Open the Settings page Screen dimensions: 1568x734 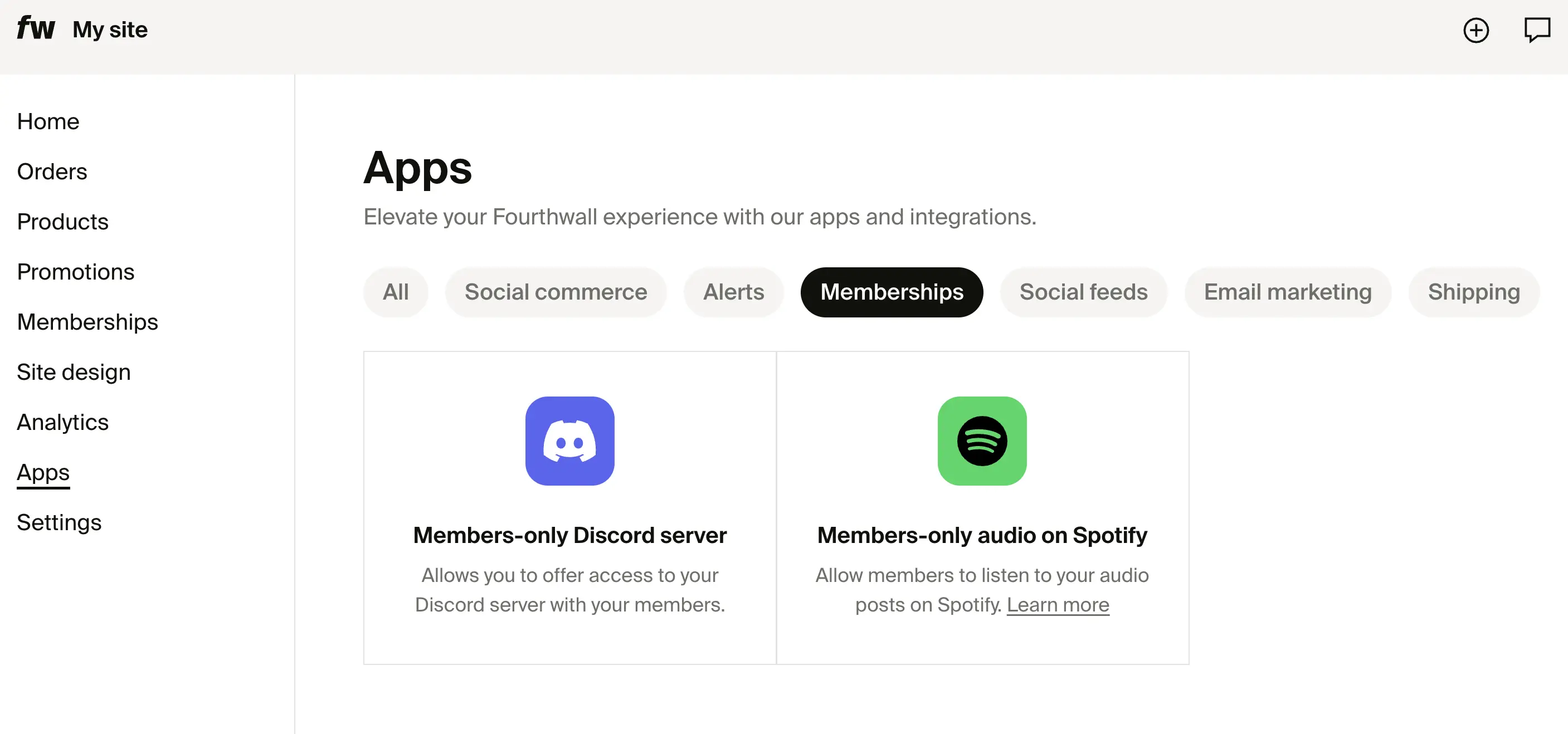(x=59, y=522)
